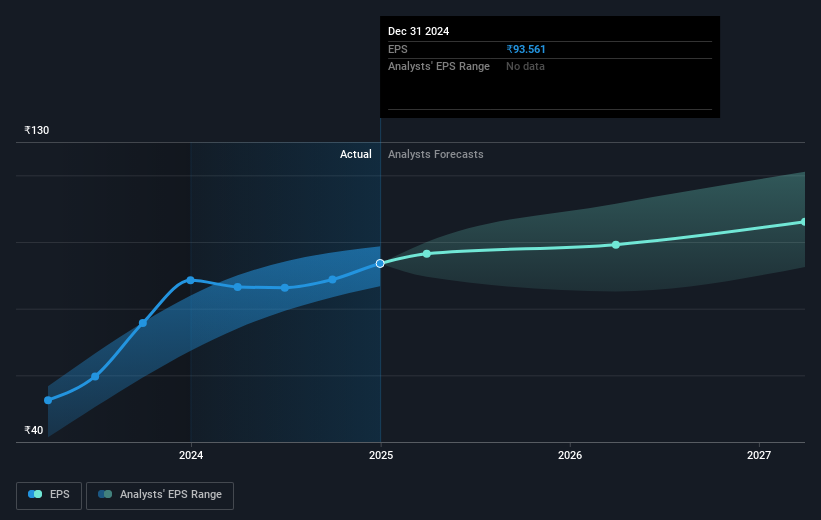Screen dimensions: 821x520
Task: Toggle the Analysts' EPS Range legend button
Action: [x=160, y=495]
